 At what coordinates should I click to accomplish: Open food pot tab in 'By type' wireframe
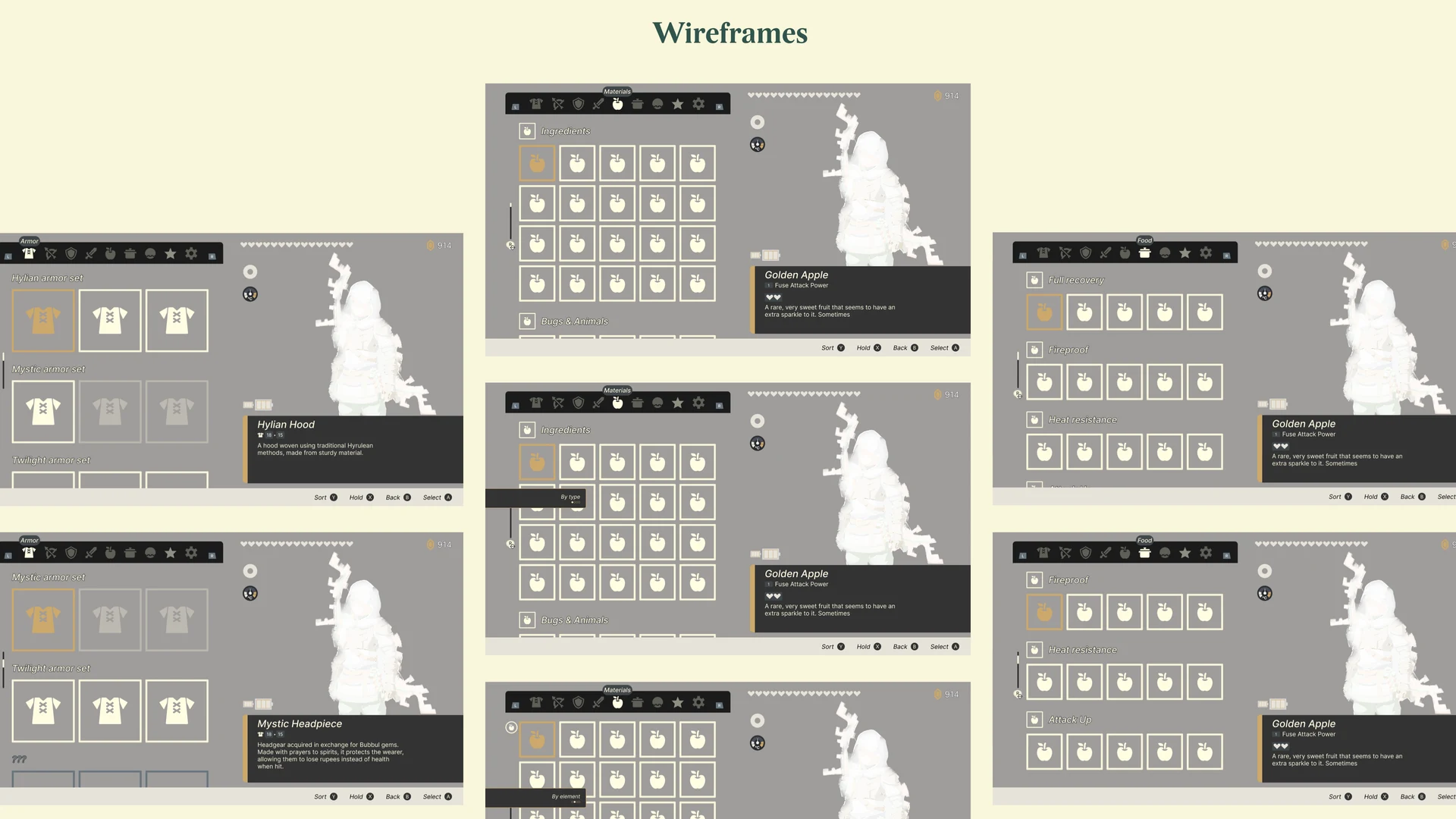[x=638, y=403]
